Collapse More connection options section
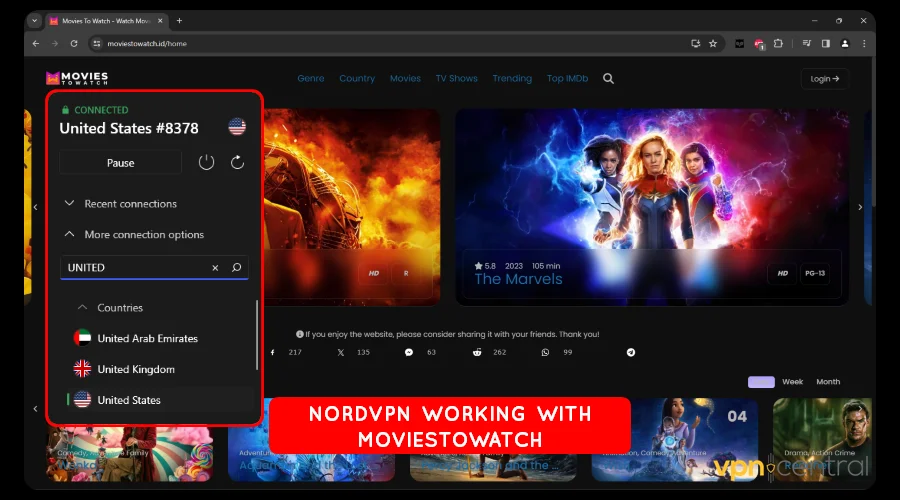Image resolution: width=900 pixels, height=500 pixels. click(133, 235)
